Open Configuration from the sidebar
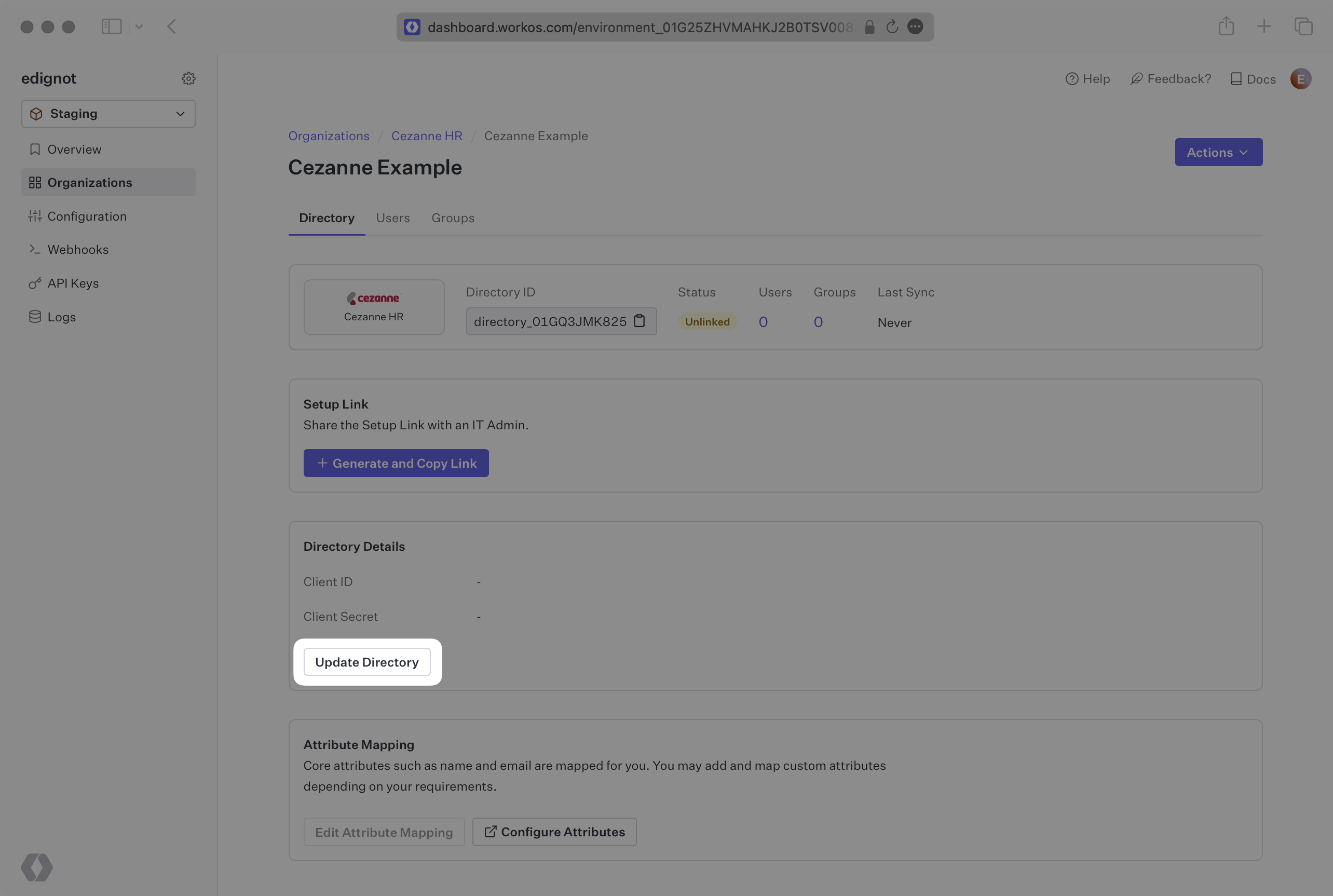1333x896 pixels. (x=87, y=216)
